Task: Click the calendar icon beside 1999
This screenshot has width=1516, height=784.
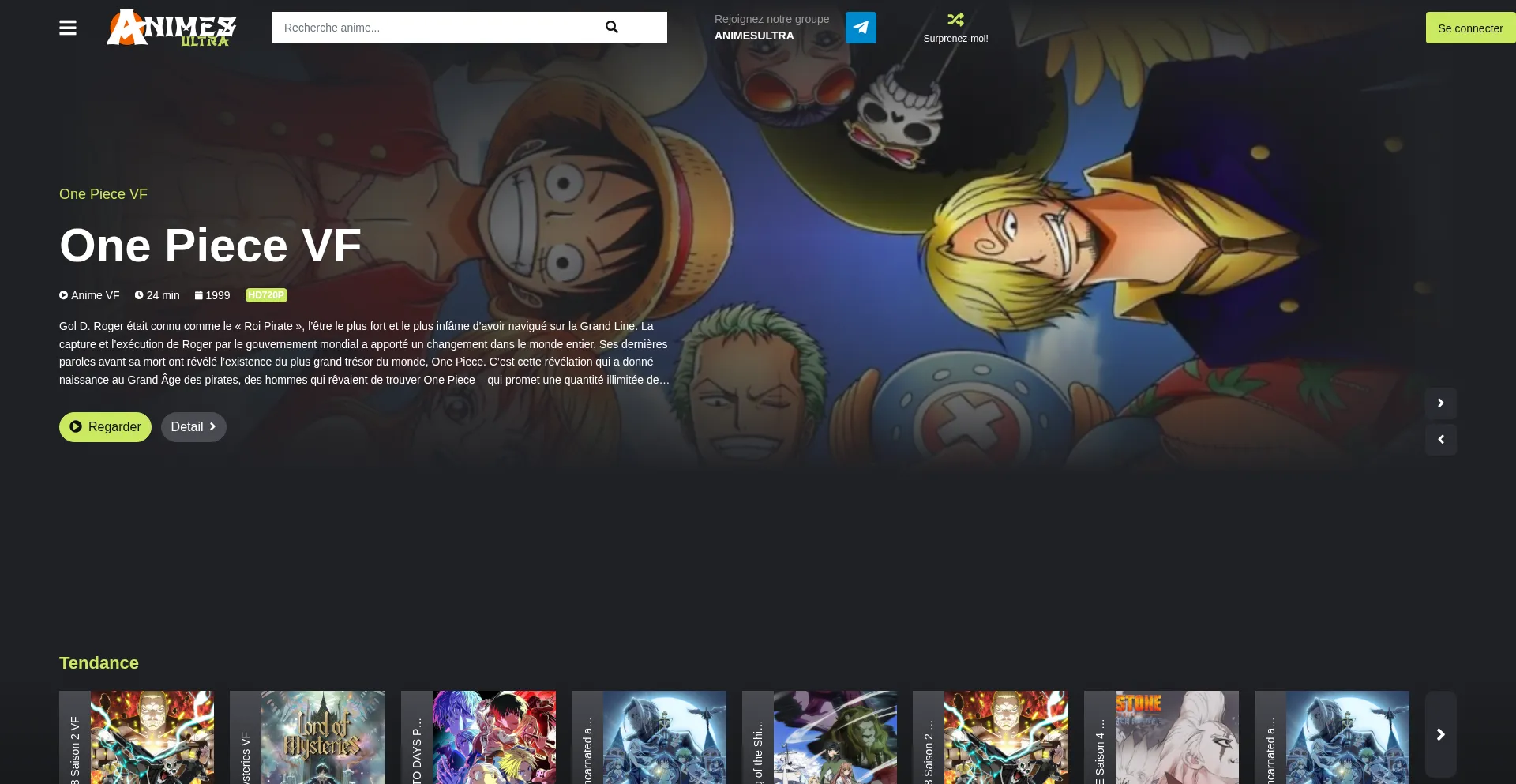Action: [x=199, y=295]
